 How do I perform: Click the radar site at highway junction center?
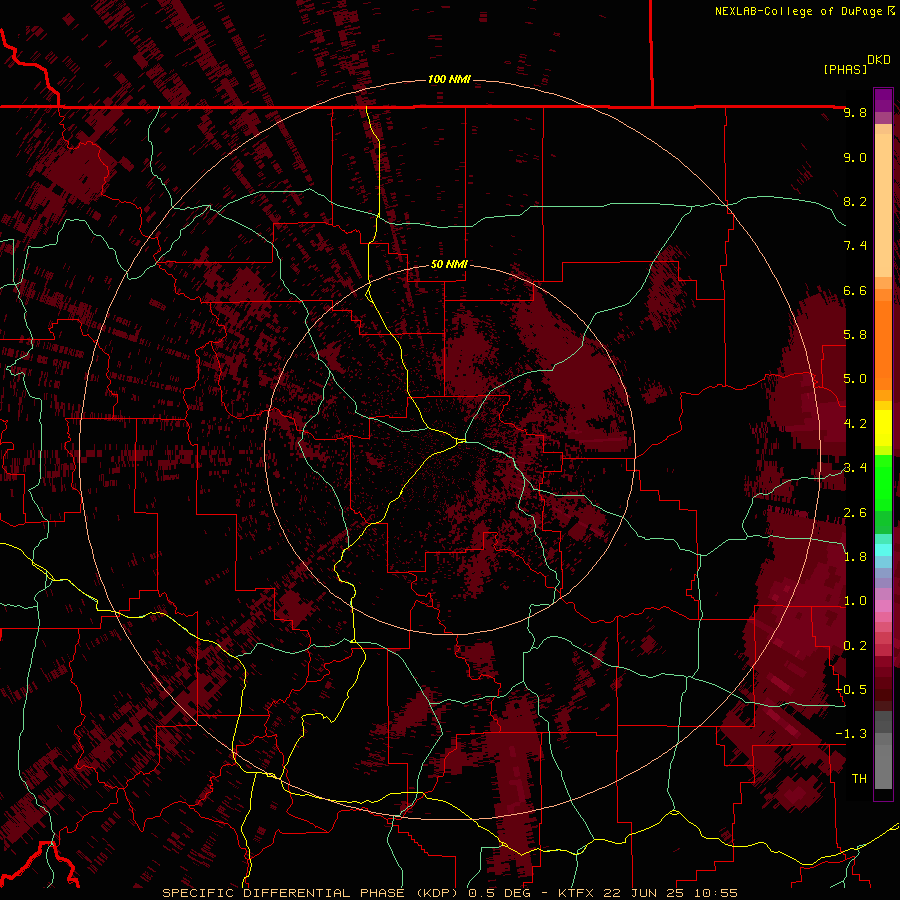[461, 440]
